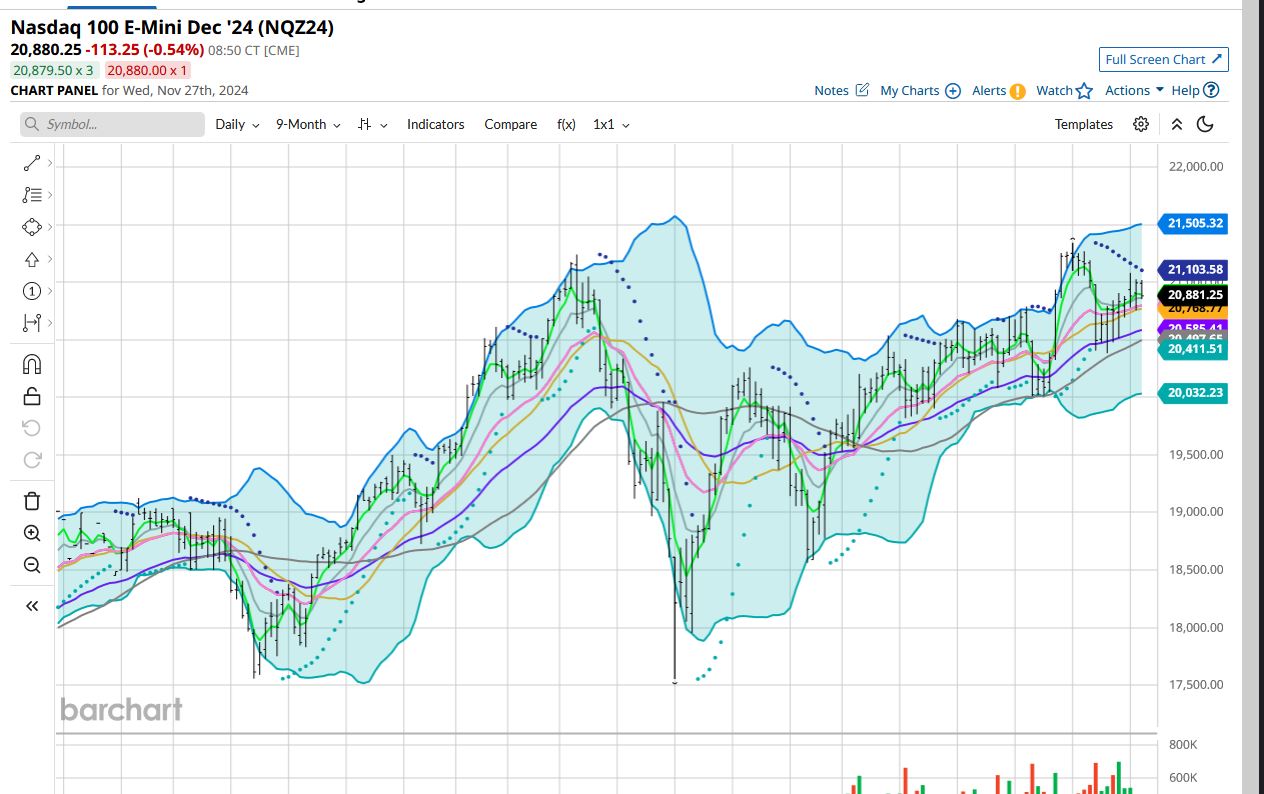
Task: Open the Actions dropdown menu
Action: (x=1134, y=90)
